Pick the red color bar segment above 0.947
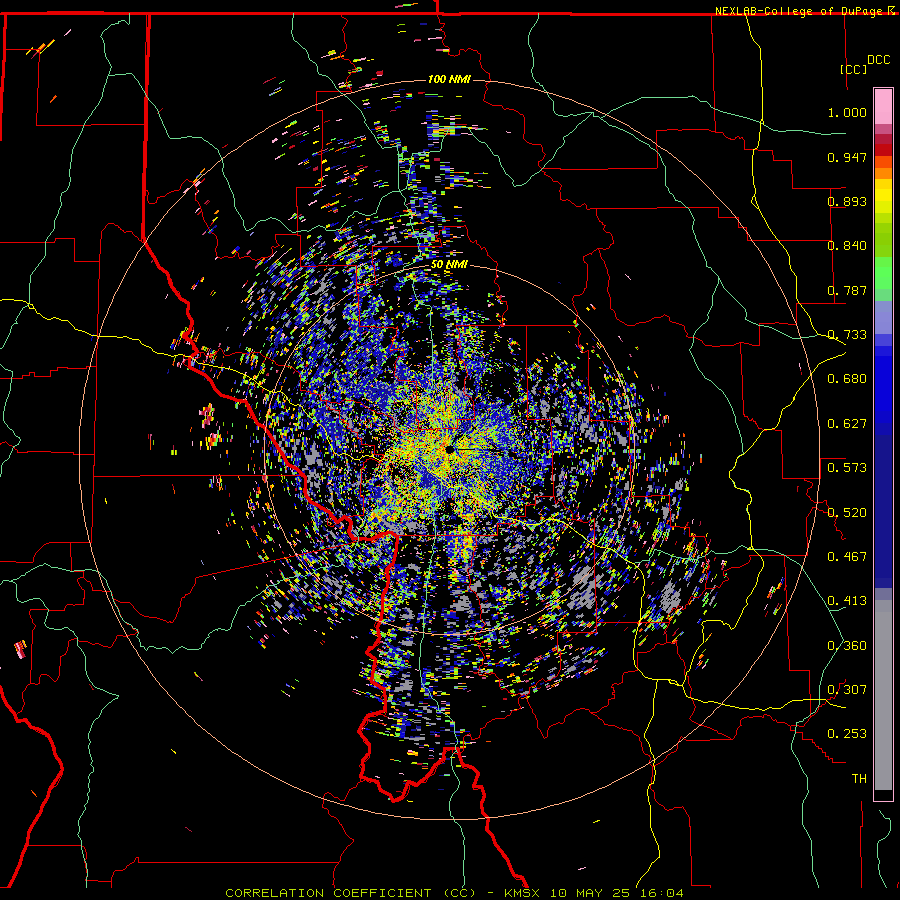Screen dimensions: 900x900 point(883,150)
